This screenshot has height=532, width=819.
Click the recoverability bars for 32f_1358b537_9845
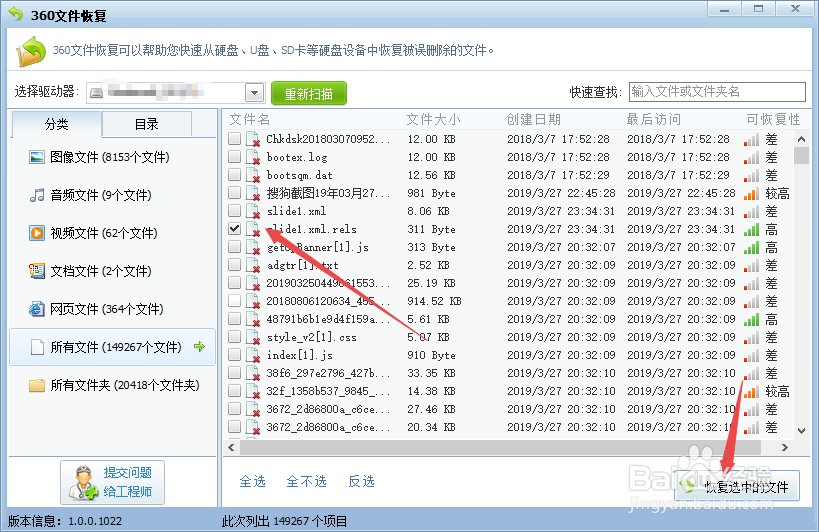coord(752,392)
